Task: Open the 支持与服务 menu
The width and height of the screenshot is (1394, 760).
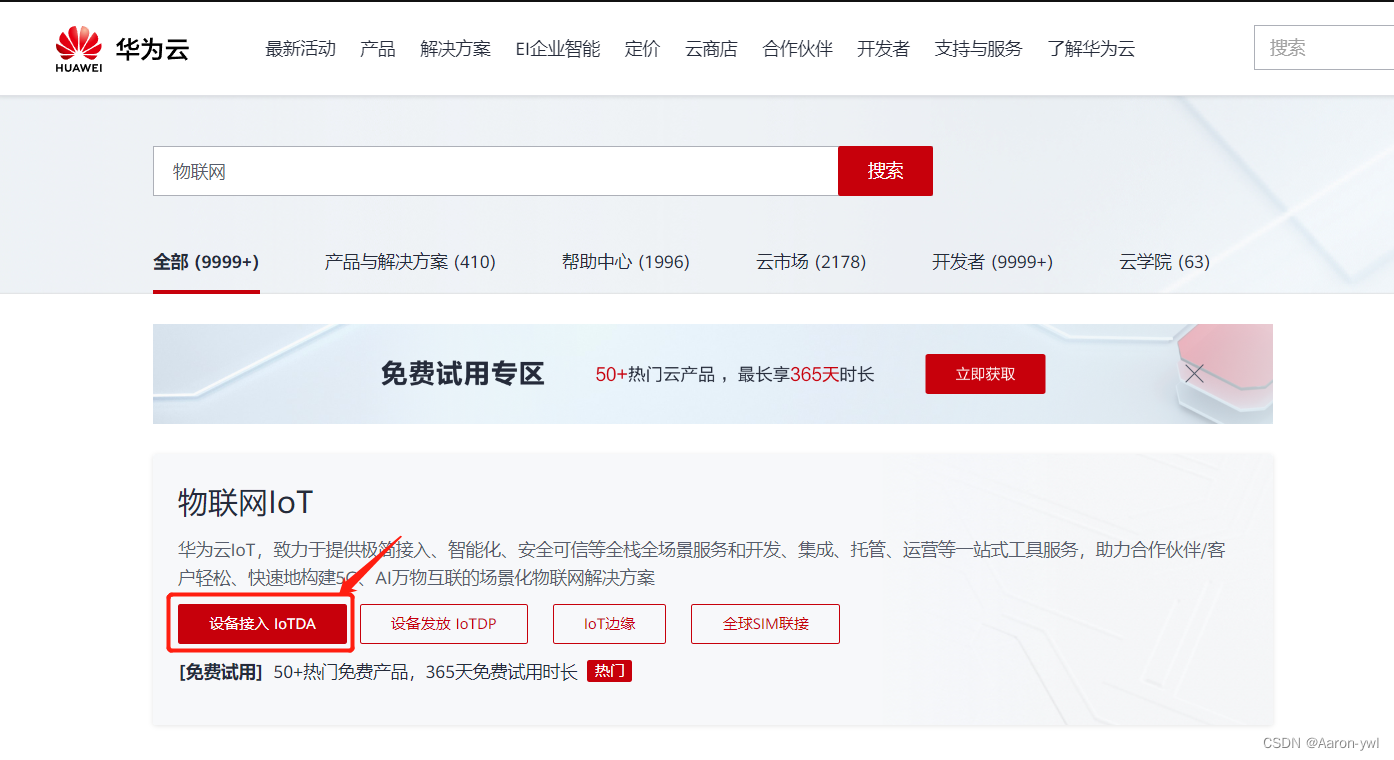Action: [979, 49]
